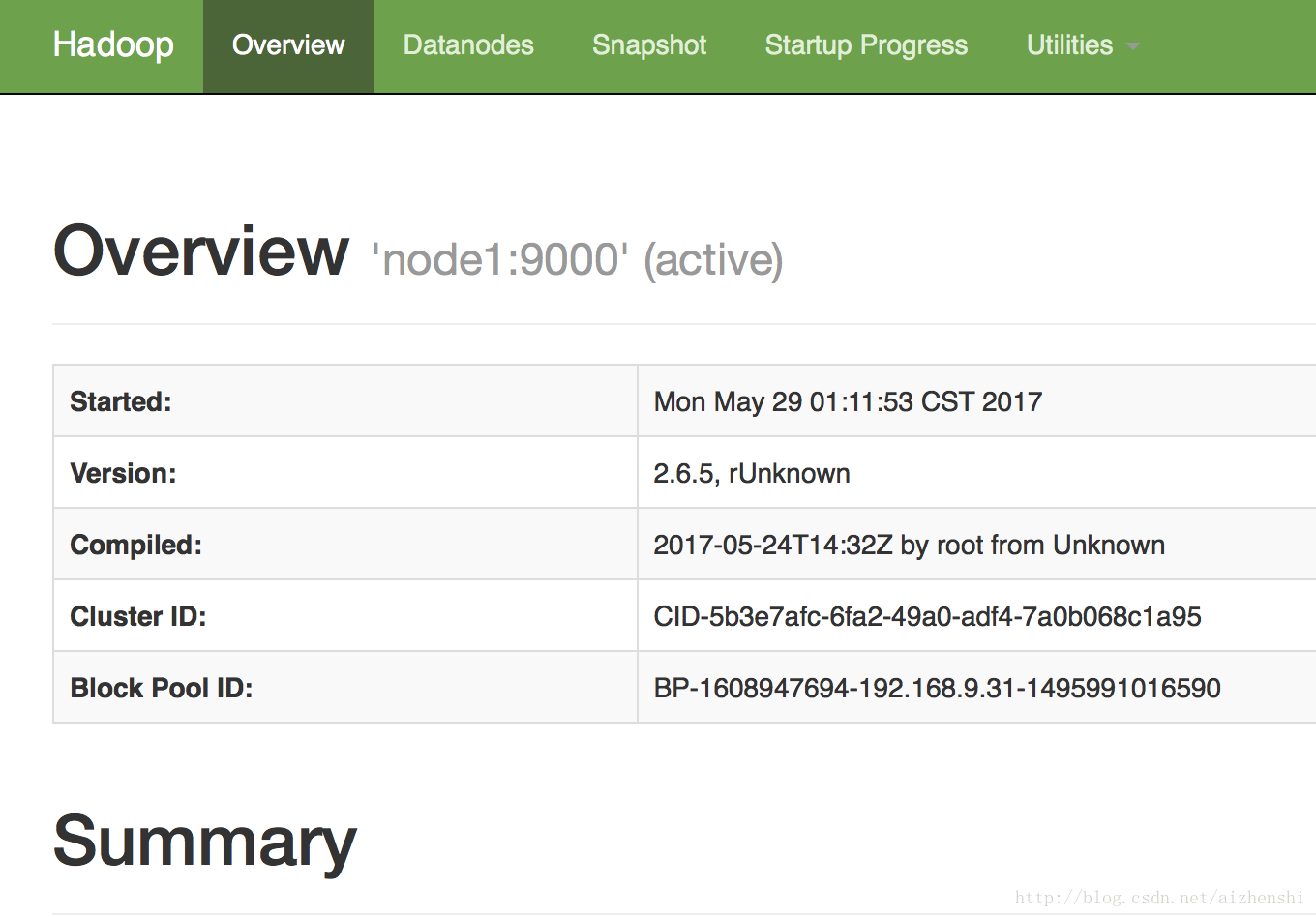The height and width of the screenshot is (917, 1316).
Task: Switch to the Snapshot tab
Action: pyautogui.click(x=649, y=46)
